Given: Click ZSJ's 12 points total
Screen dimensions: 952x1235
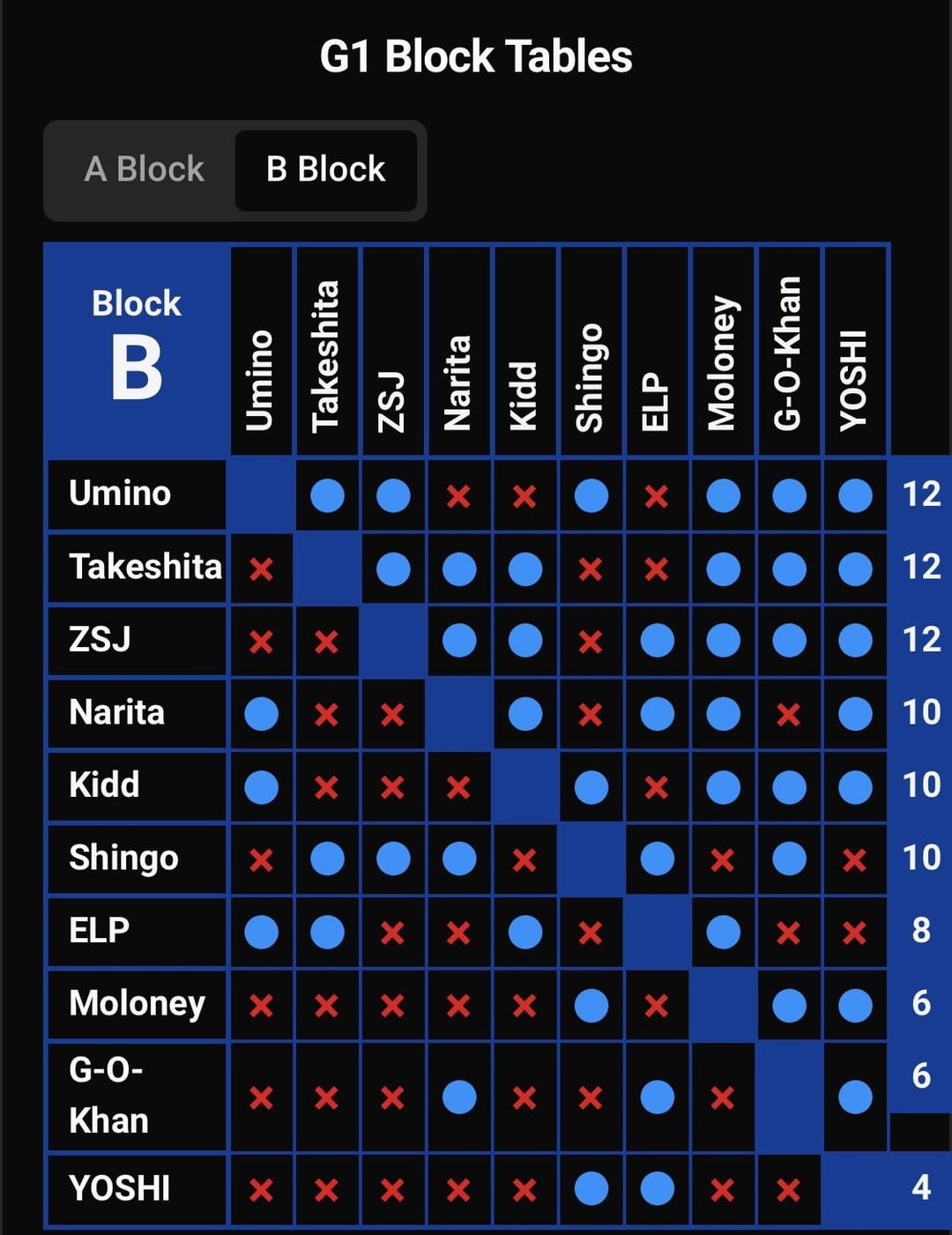Looking at the screenshot, I should pyautogui.click(x=921, y=640).
